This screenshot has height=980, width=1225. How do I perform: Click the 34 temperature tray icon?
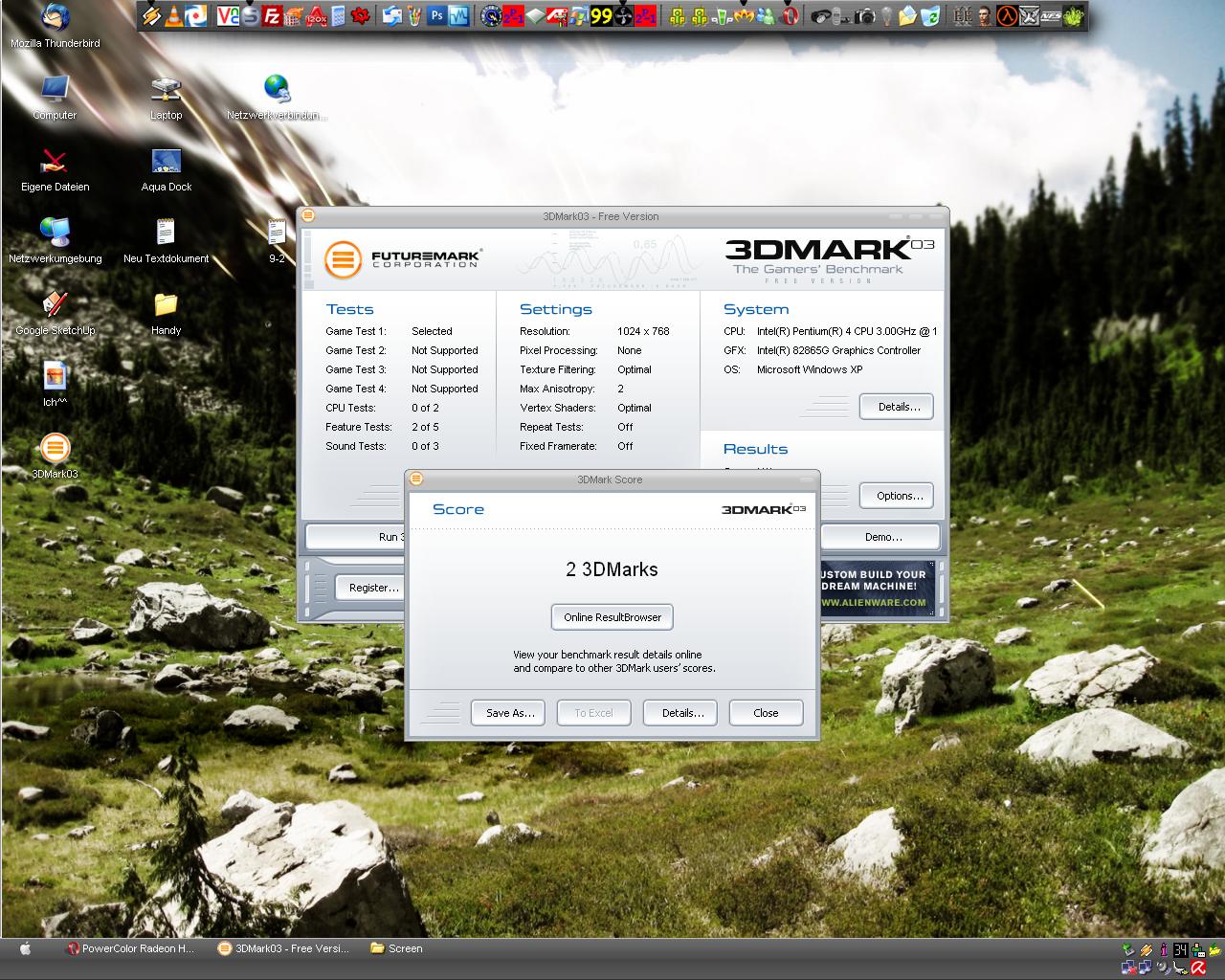pos(1180,950)
